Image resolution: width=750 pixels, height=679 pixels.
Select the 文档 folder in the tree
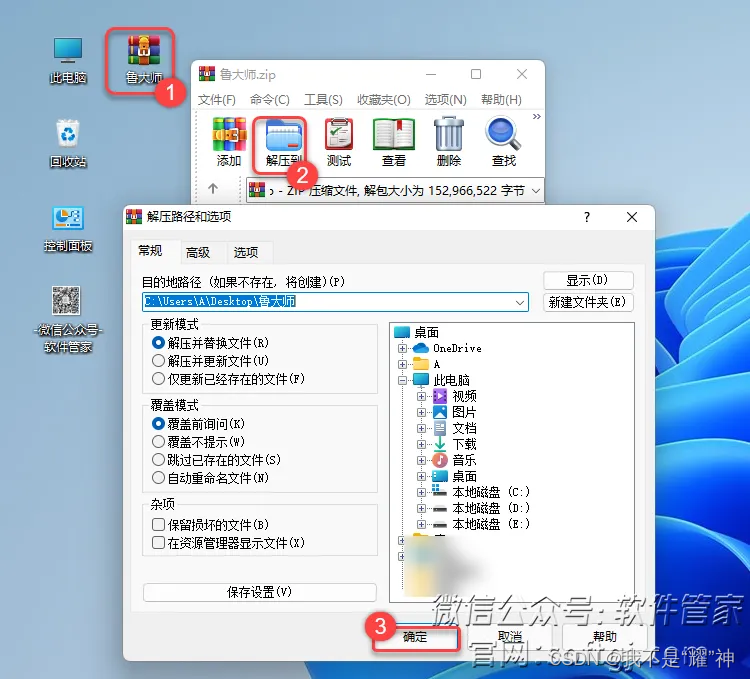click(x=464, y=428)
